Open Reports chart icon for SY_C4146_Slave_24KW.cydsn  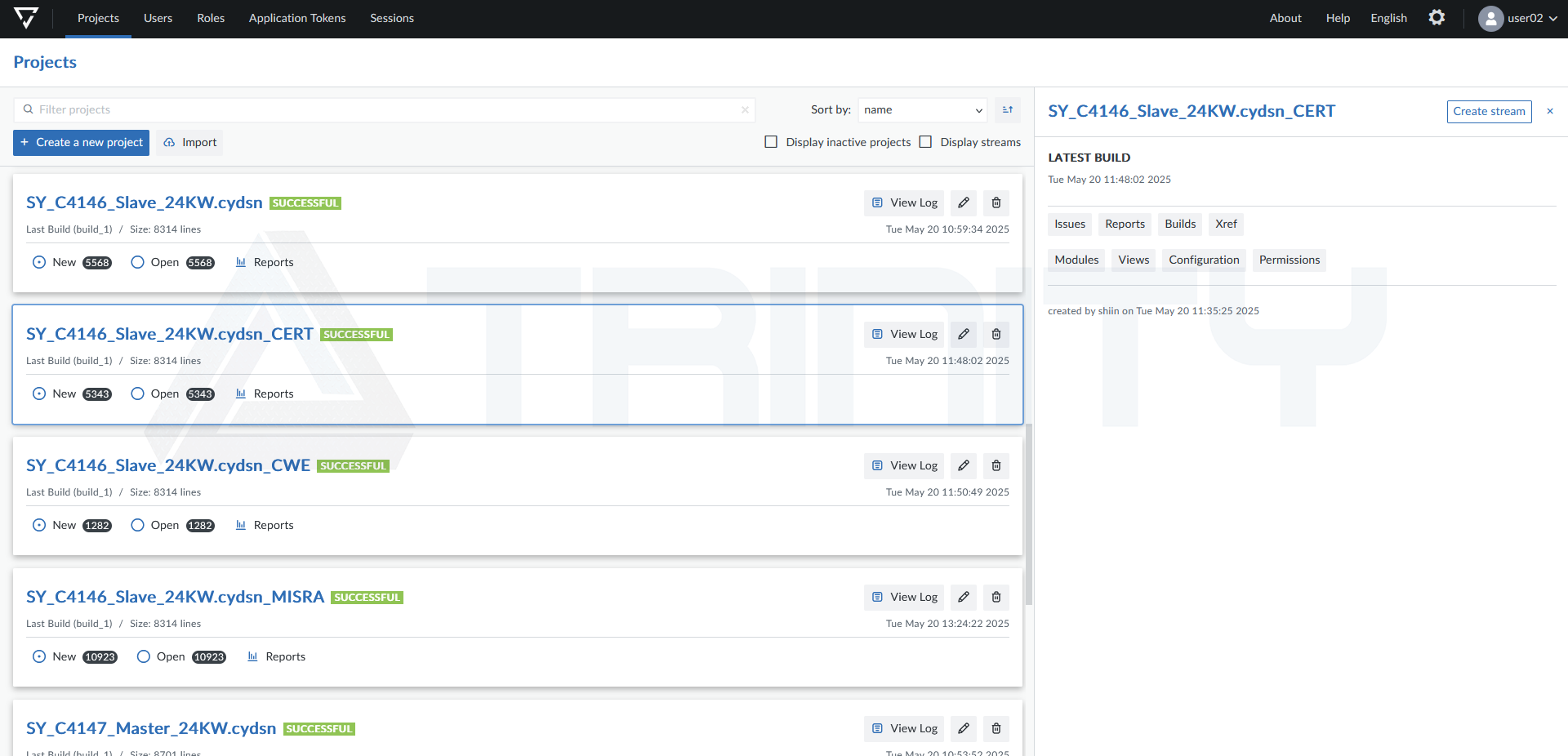point(241,262)
